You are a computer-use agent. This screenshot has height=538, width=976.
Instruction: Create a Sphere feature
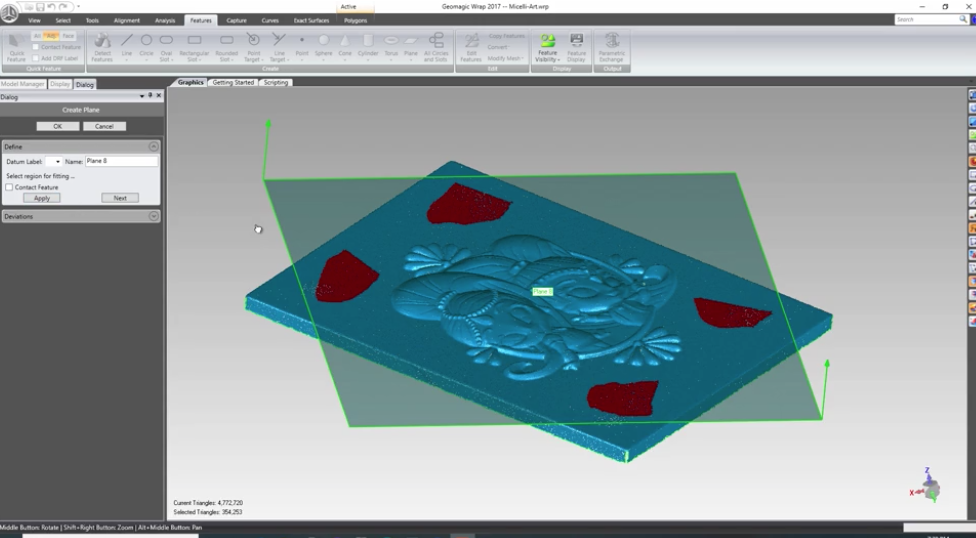tap(324, 47)
